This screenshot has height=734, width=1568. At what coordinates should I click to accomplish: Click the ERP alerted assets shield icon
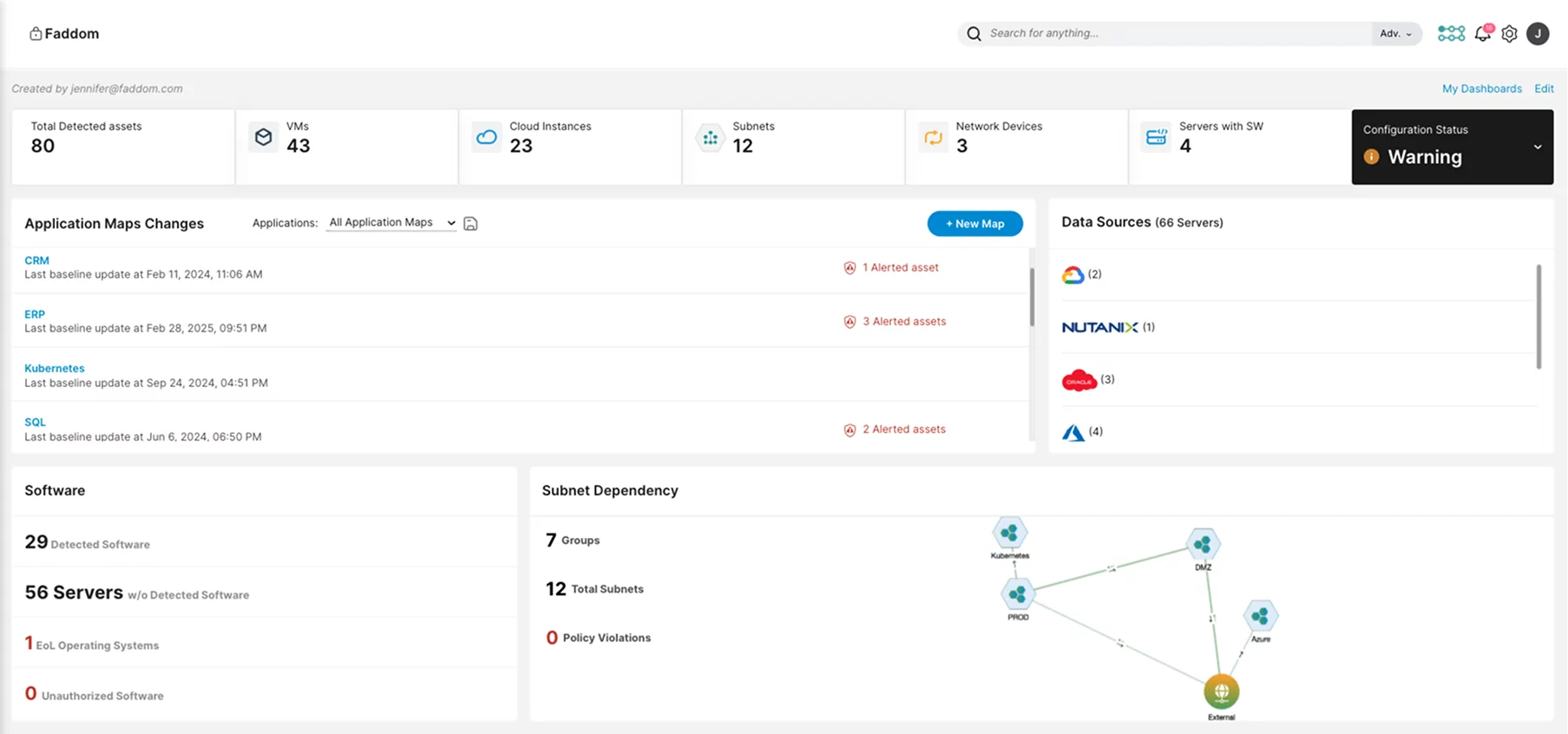(850, 322)
